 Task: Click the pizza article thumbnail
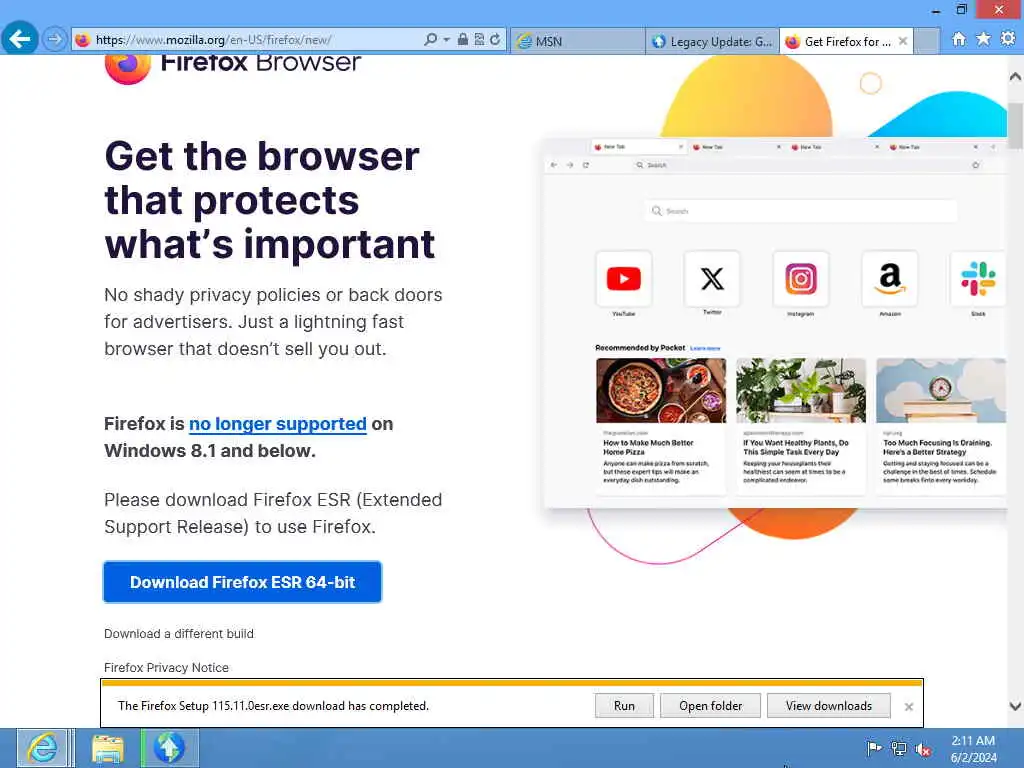[x=661, y=391]
